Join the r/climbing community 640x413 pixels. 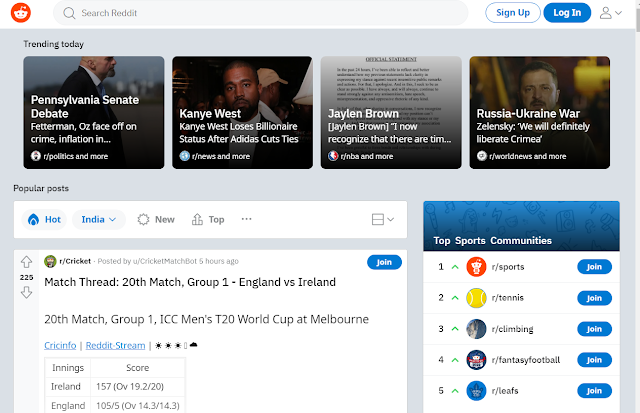(594, 329)
